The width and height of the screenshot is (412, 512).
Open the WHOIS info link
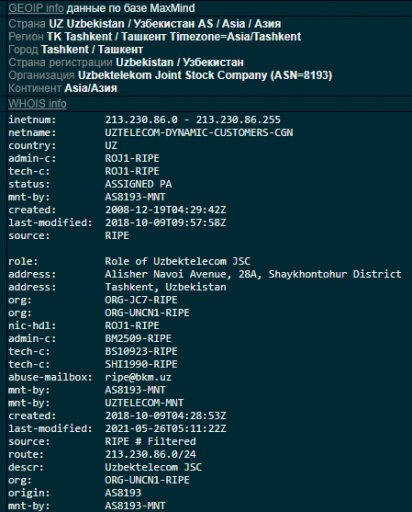pyautogui.click(x=37, y=104)
